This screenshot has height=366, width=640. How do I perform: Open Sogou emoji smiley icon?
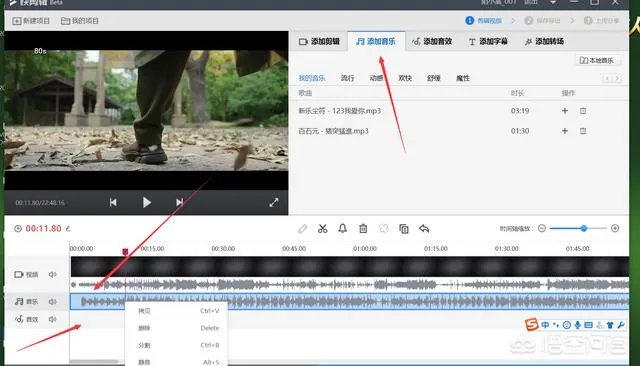point(567,325)
